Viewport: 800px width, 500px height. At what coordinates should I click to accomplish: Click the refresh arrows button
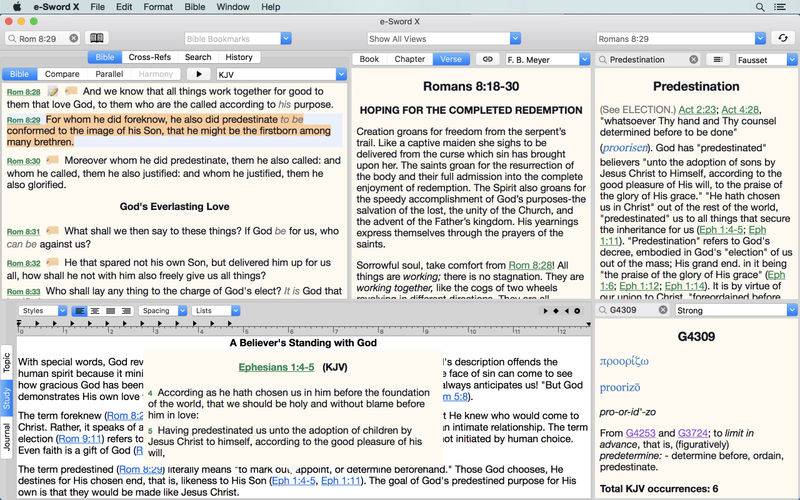coord(782,38)
